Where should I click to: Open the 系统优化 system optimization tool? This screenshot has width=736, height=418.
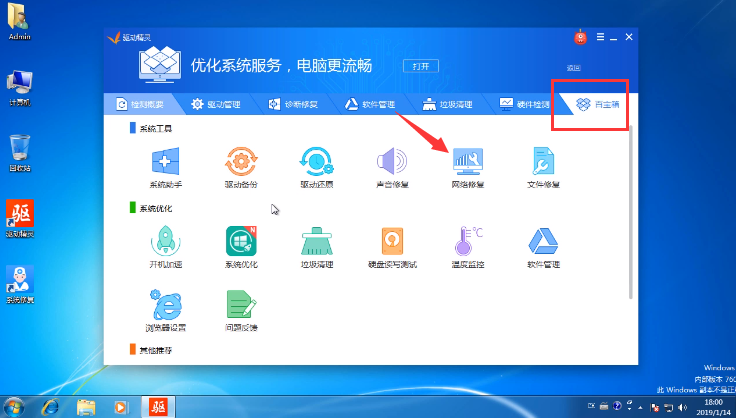pos(241,242)
